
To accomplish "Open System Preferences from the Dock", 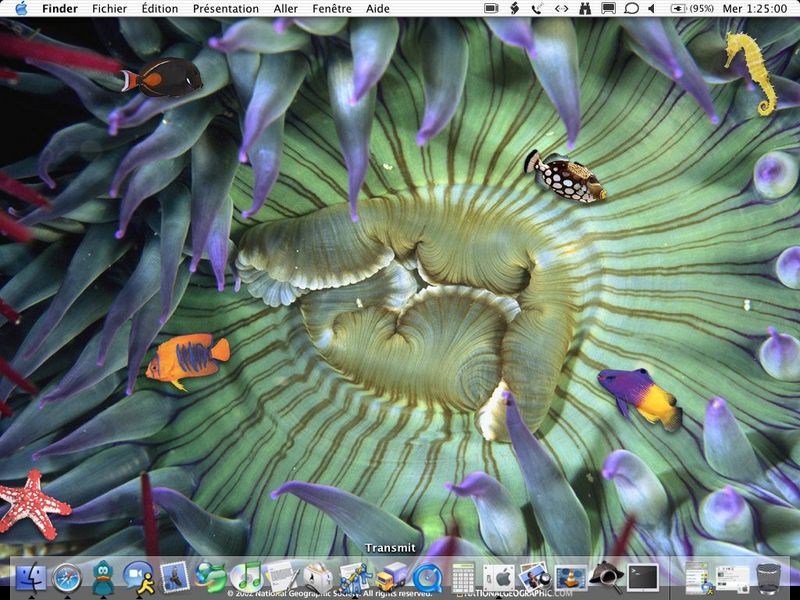I will (499, 579).
